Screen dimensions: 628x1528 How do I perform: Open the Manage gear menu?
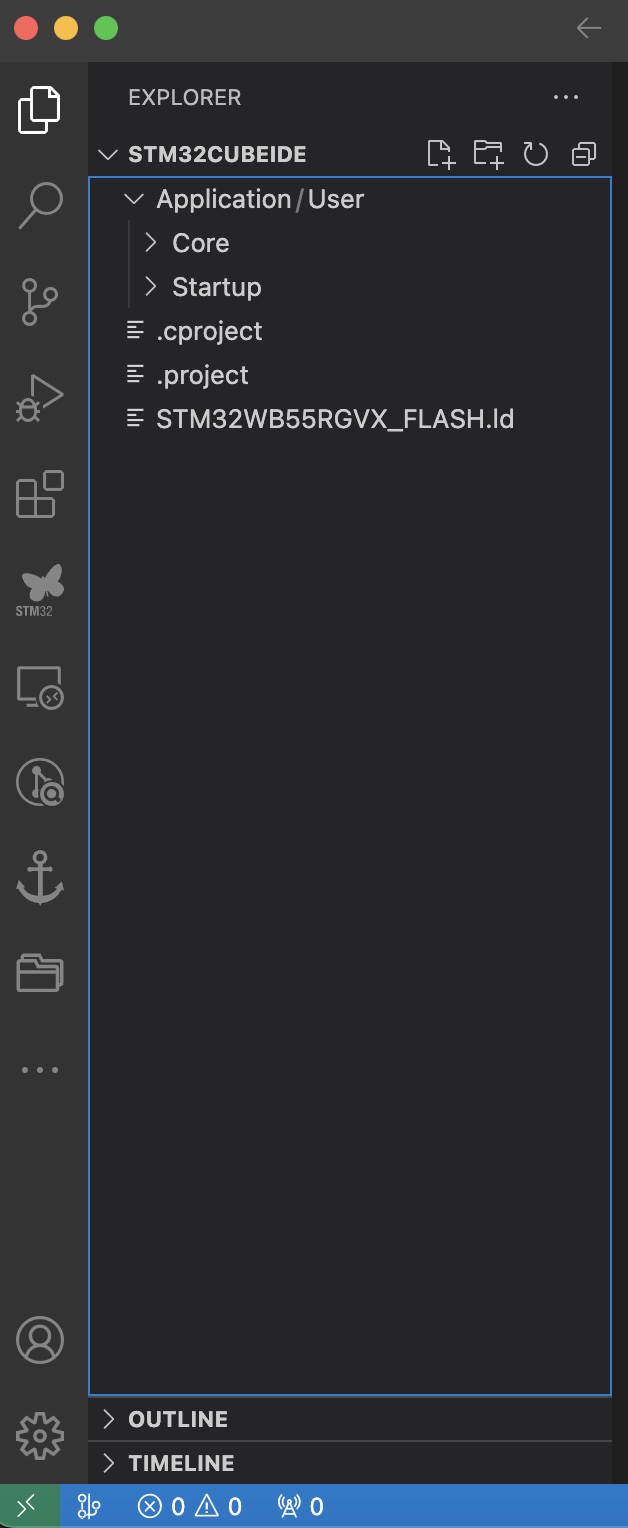click(x=40, y=1436)
